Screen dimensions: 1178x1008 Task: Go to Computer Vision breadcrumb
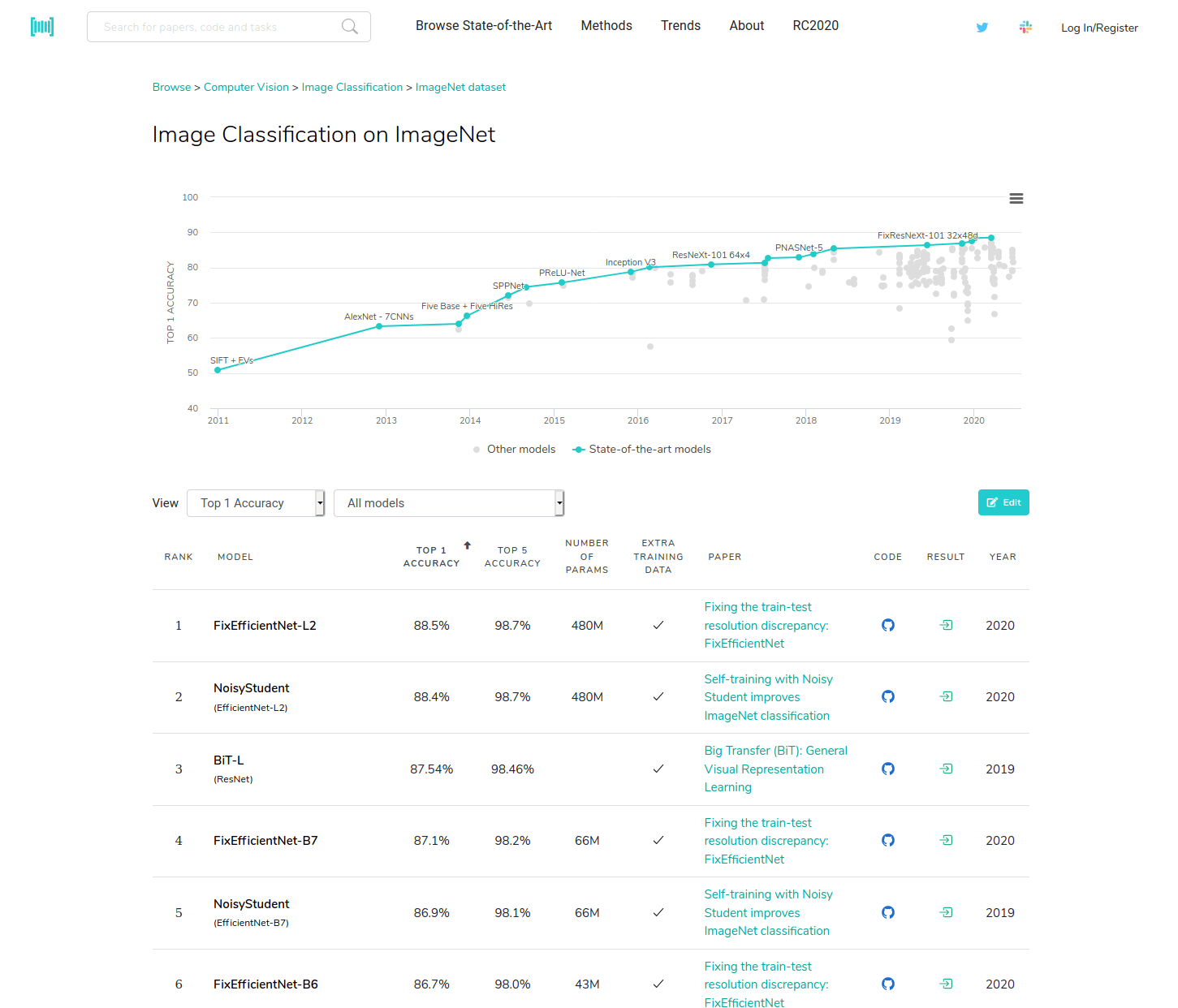pyautogui.click(x=246, y=87)
